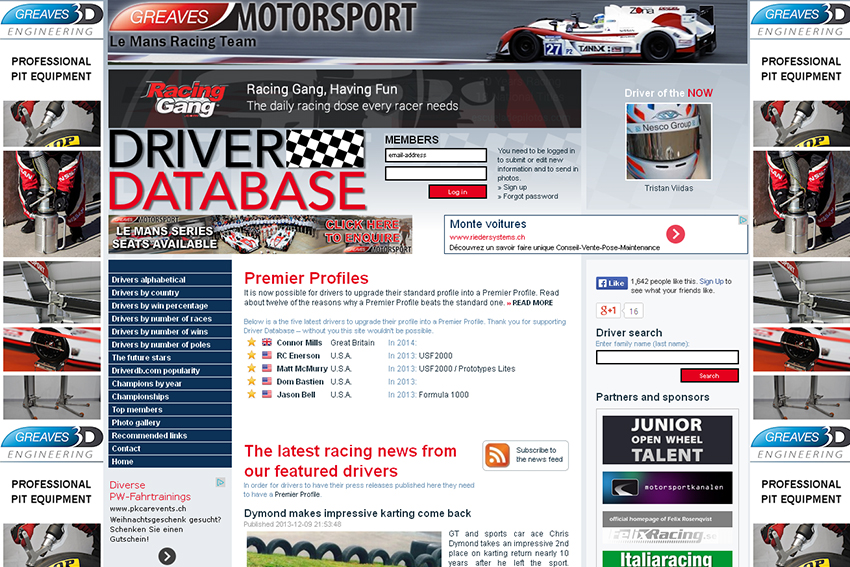Click the Premier Profile link in news intro

297,494
